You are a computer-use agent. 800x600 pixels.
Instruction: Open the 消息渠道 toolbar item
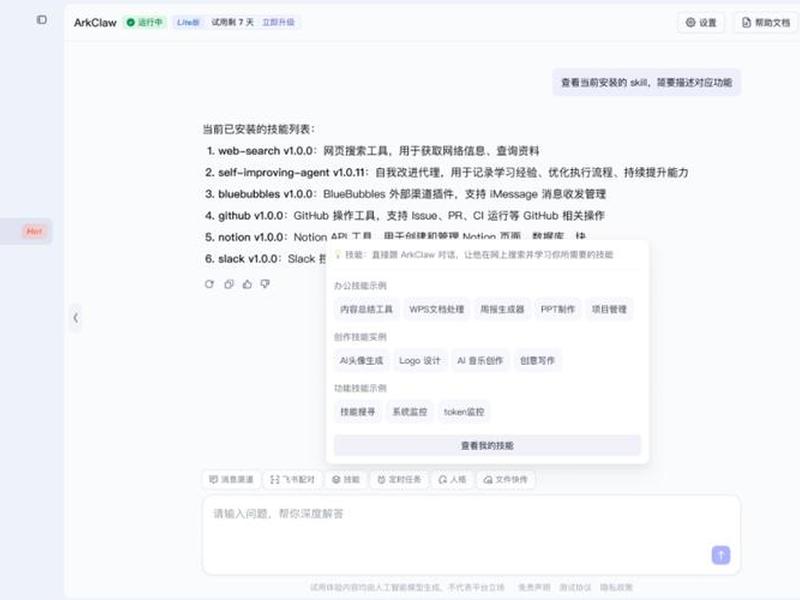[x=231, y=480]
